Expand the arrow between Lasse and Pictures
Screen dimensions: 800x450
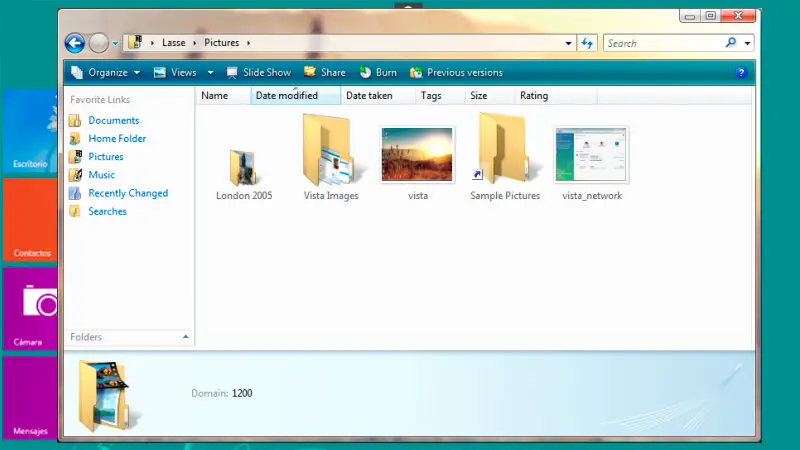point(194,43)
